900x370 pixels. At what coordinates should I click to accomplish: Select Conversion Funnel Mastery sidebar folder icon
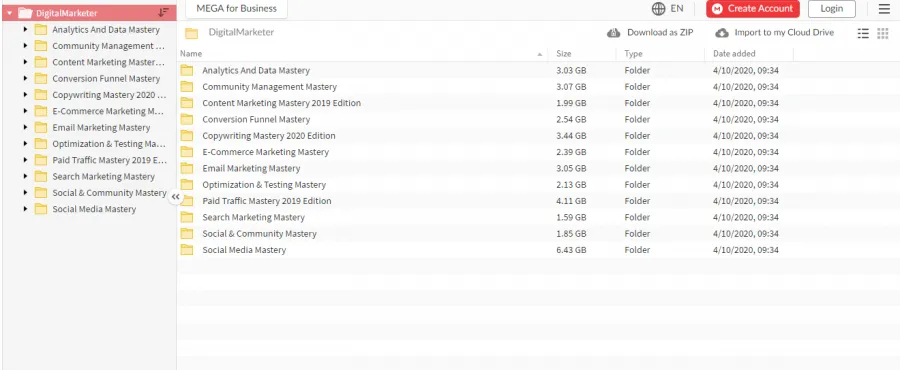pos(41,78)
